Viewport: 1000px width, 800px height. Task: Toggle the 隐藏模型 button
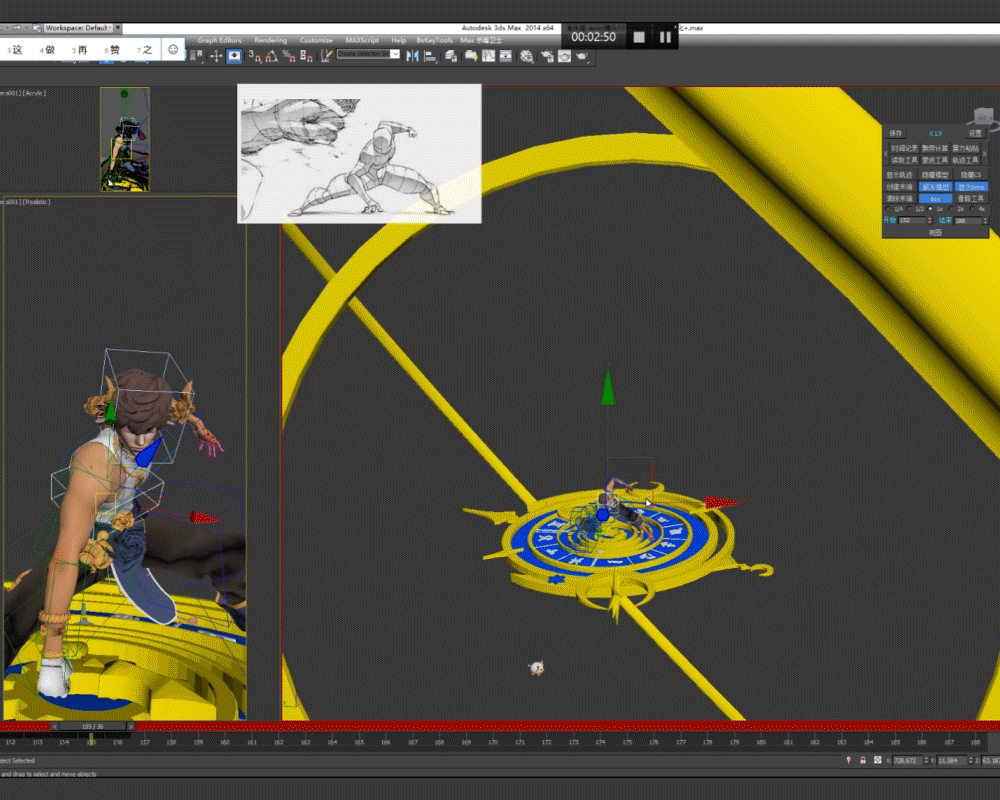(935, 175)
